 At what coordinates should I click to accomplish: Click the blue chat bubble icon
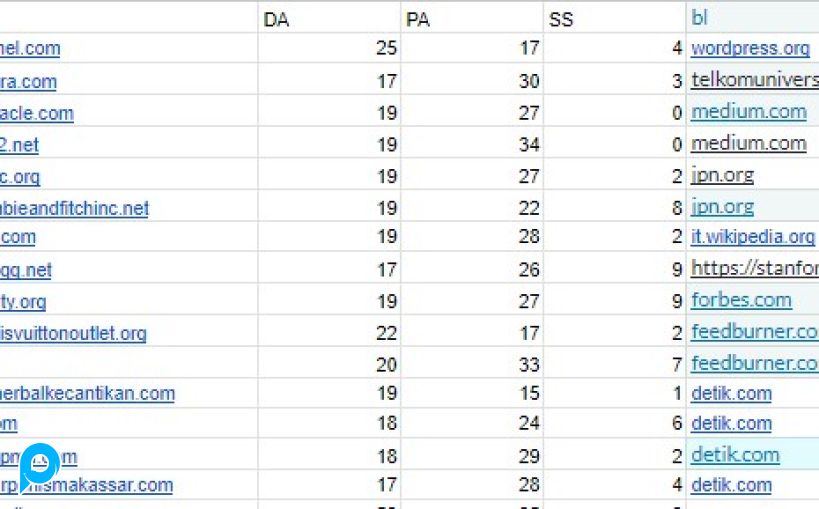(x=40, y=464)
